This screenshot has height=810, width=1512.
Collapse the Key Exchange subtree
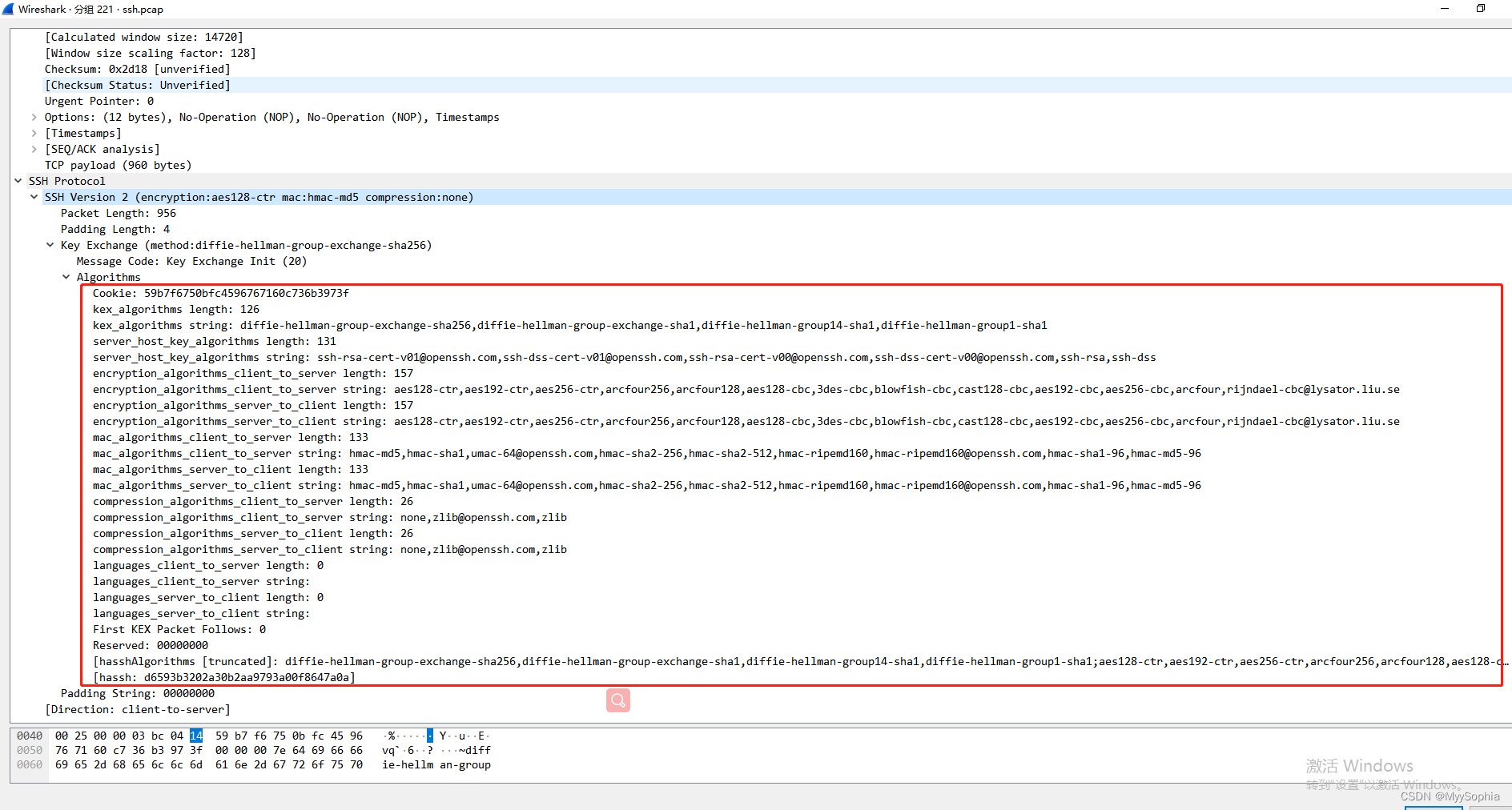50,245
